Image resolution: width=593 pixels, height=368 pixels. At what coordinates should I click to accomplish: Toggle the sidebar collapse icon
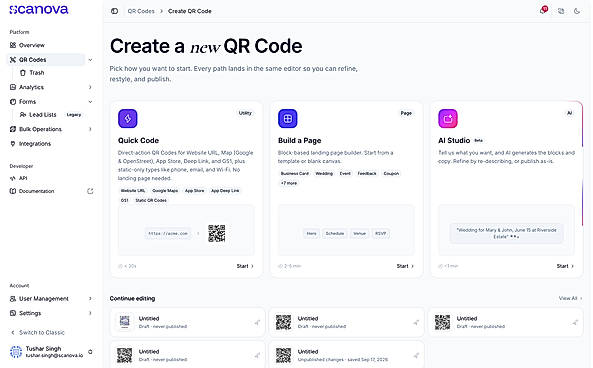(x=114, y=11)
